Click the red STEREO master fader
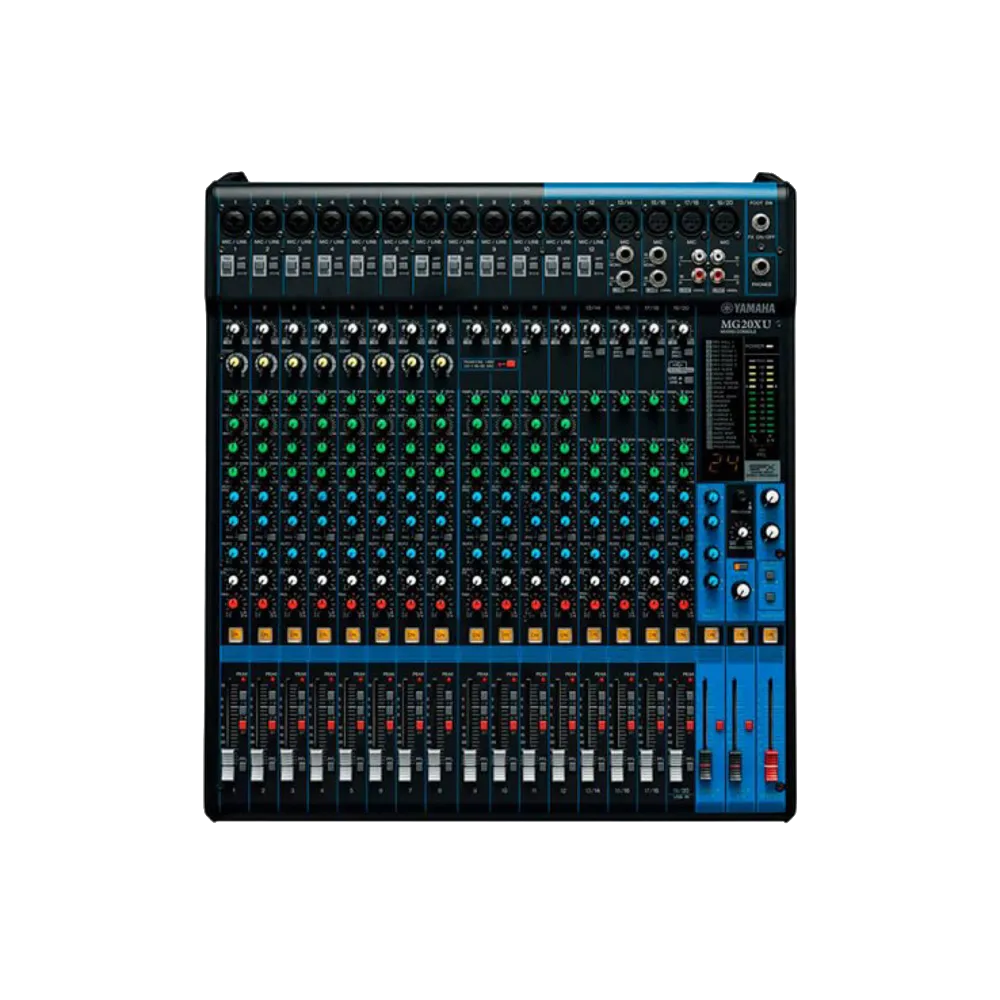Screen dimensions: 1000x1000 click(770, 767)
